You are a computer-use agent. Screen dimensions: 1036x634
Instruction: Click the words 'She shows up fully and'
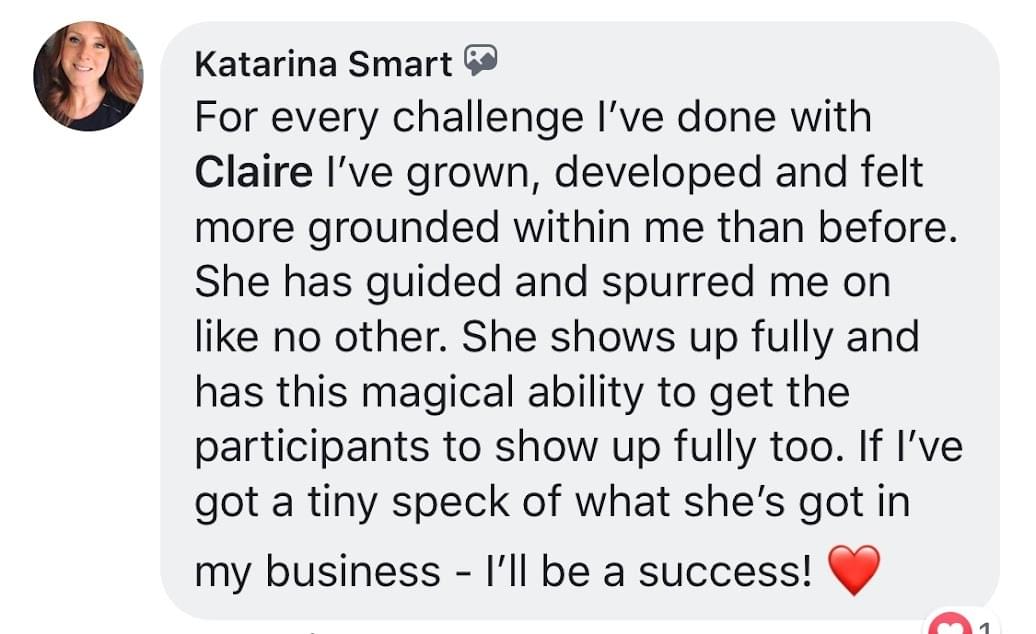click(690, 337)
